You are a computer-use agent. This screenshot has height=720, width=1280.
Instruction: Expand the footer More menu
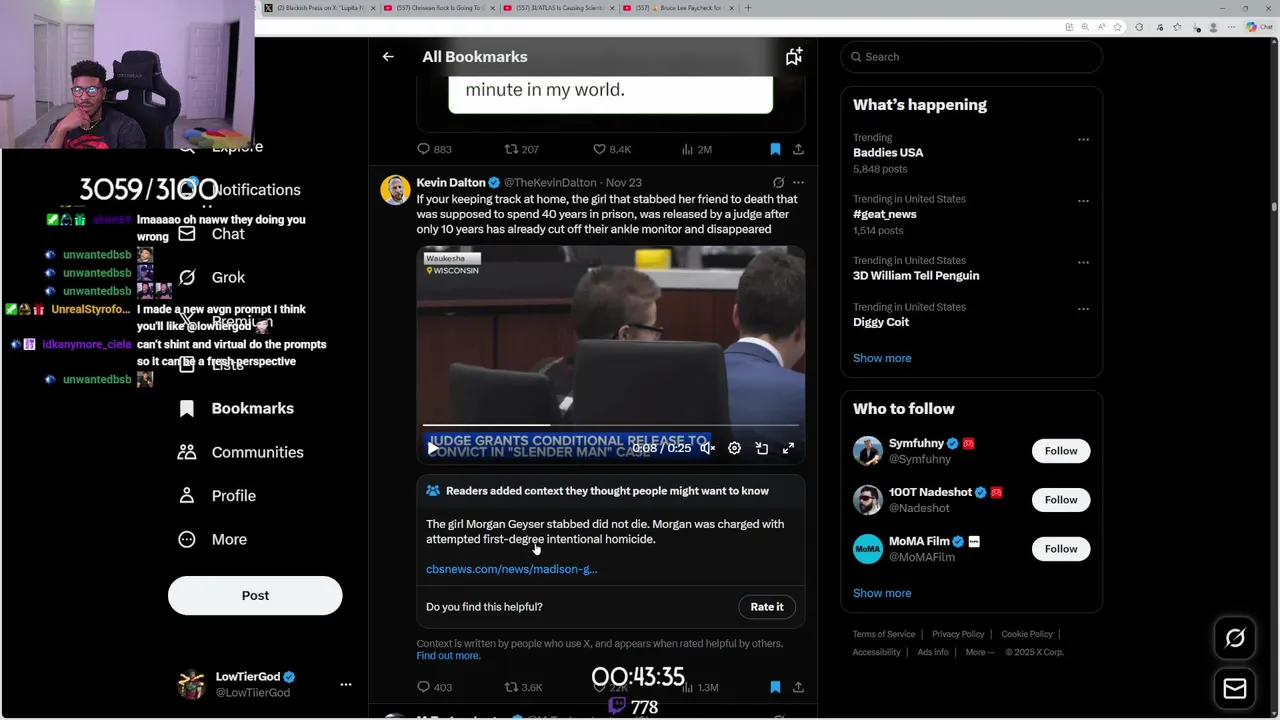click(x=980, y=652)
